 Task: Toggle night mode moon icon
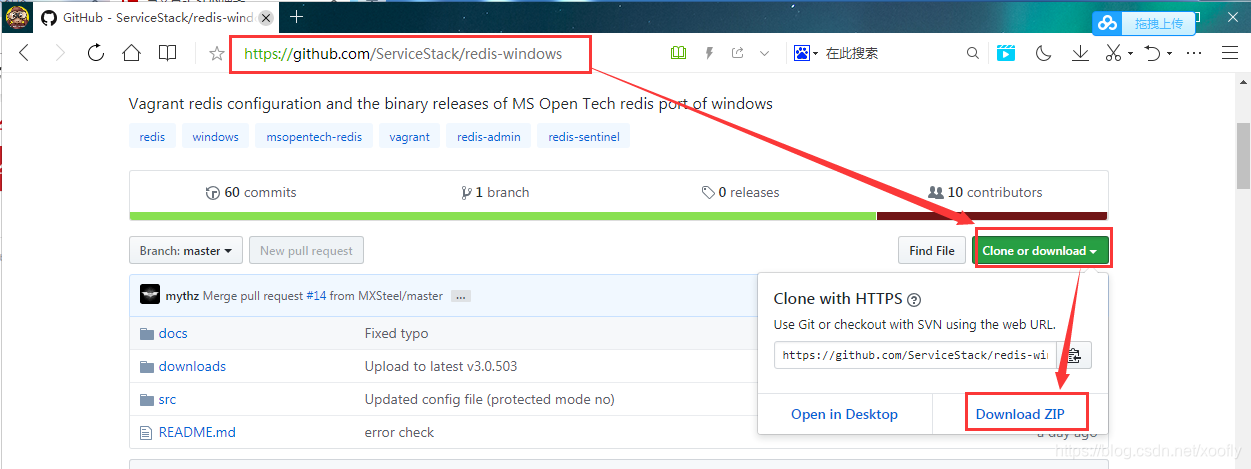coord(1044,54)
